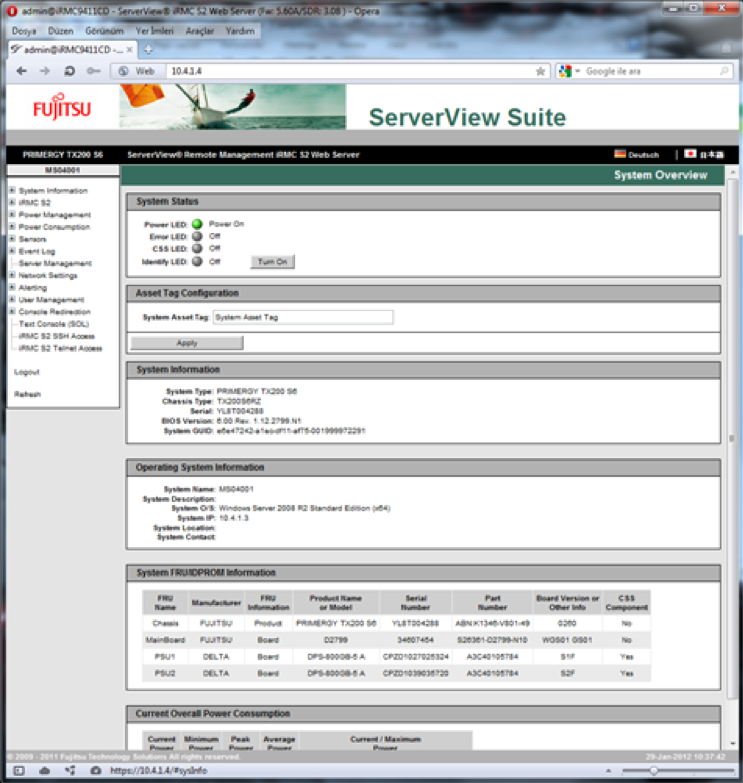
Task: Expand Alerting tree node
Action: pos(12,287)
